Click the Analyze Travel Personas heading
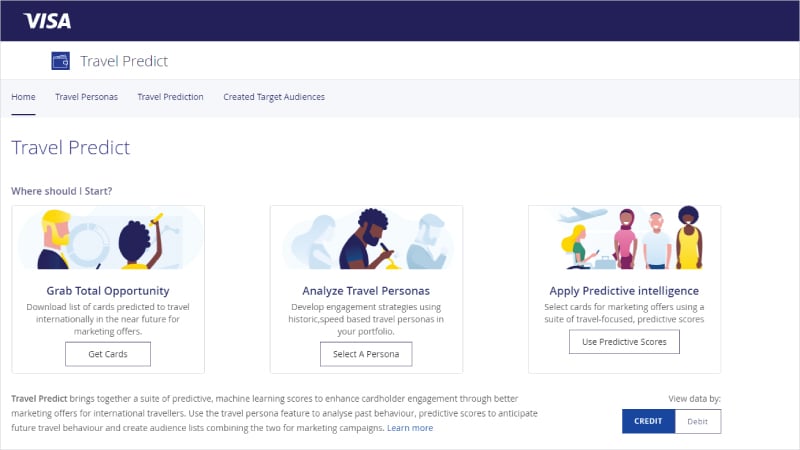This screenshot has height=450, width=800. tap(366, 291)
